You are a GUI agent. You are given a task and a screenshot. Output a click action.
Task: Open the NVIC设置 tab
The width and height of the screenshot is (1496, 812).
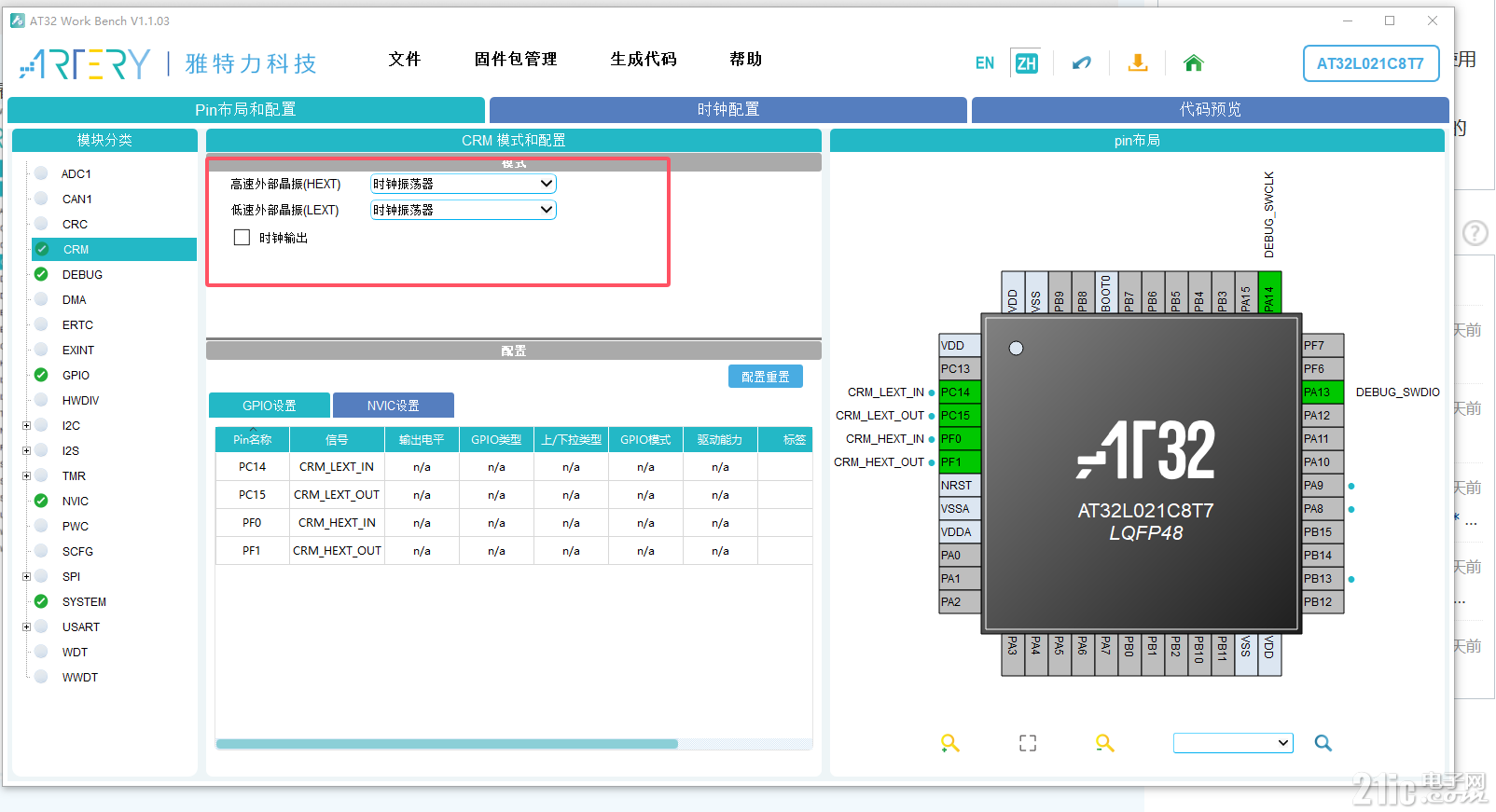pyautogui.click(x=394, y=406)
